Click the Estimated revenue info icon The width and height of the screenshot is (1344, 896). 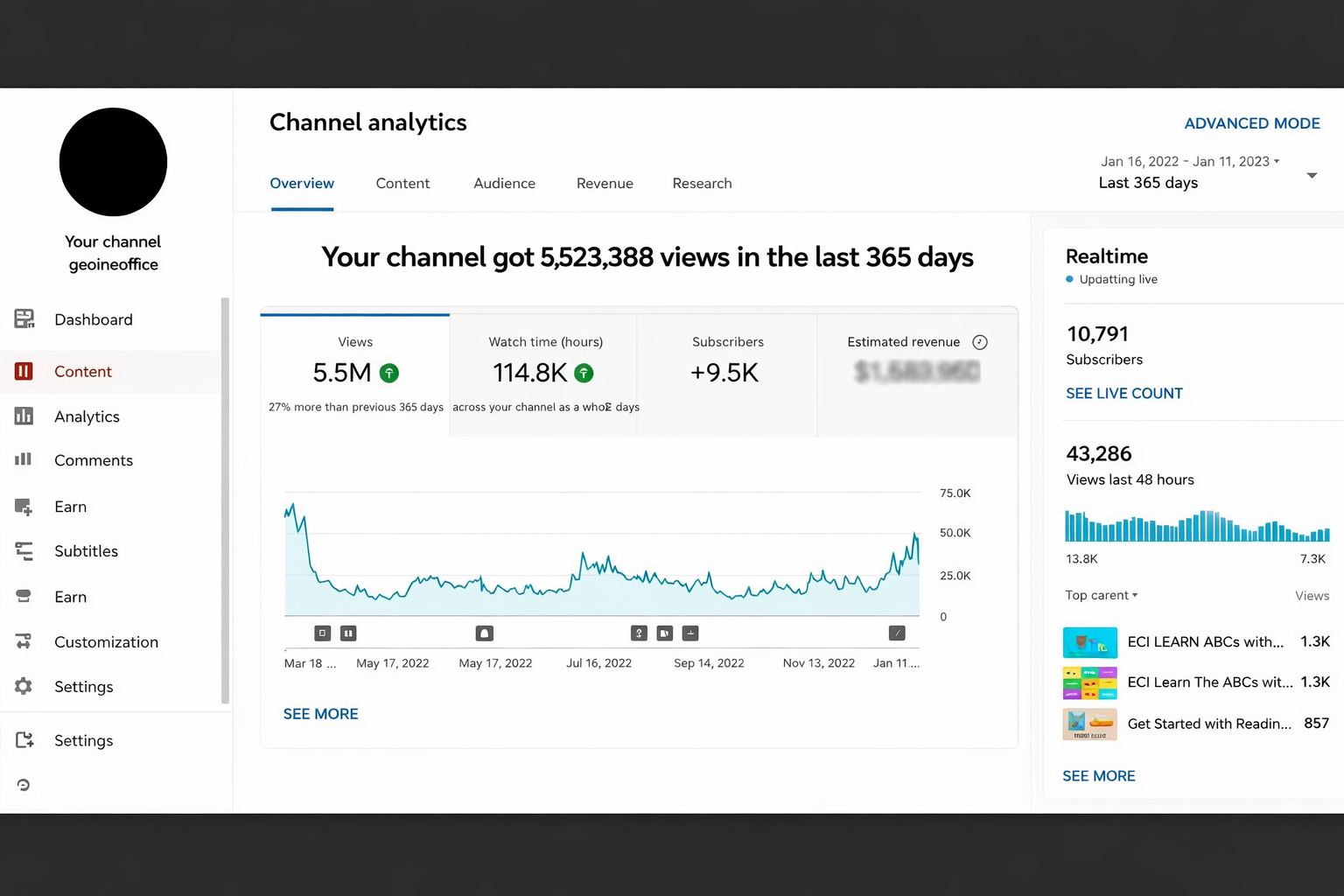pos(979,342)
